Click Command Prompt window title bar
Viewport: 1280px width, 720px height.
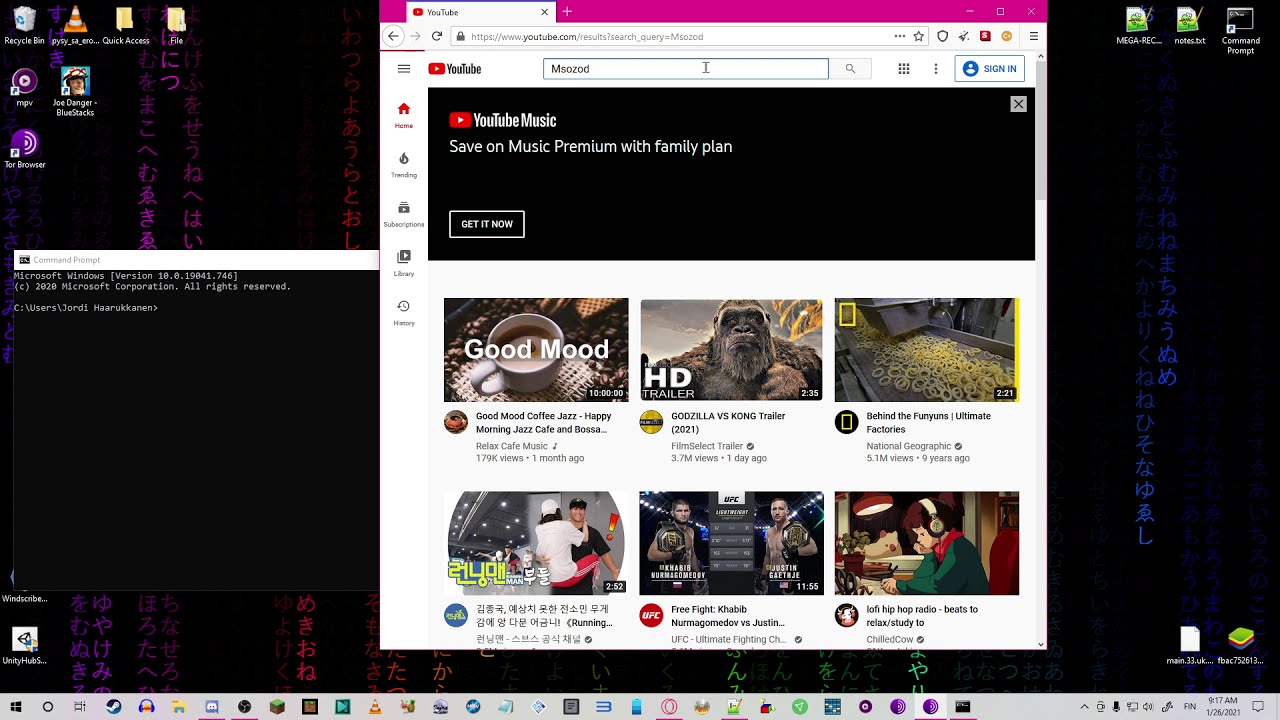tap(196, 260)
